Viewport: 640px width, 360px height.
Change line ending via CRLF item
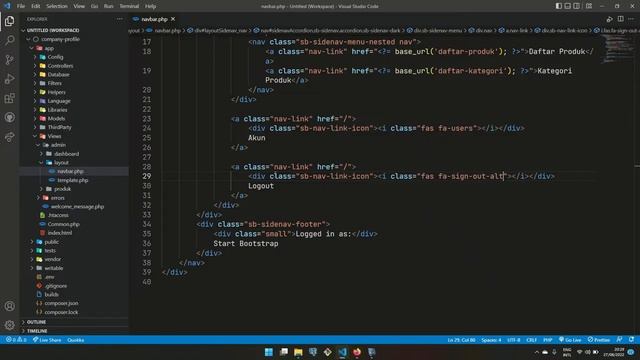531,340
